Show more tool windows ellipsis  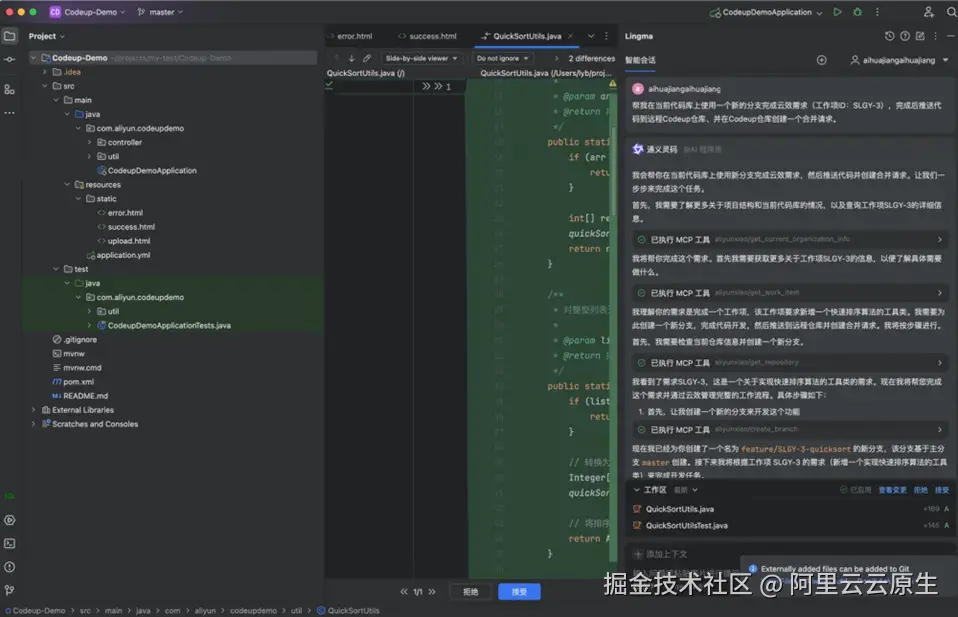click(x=10, y=113)
